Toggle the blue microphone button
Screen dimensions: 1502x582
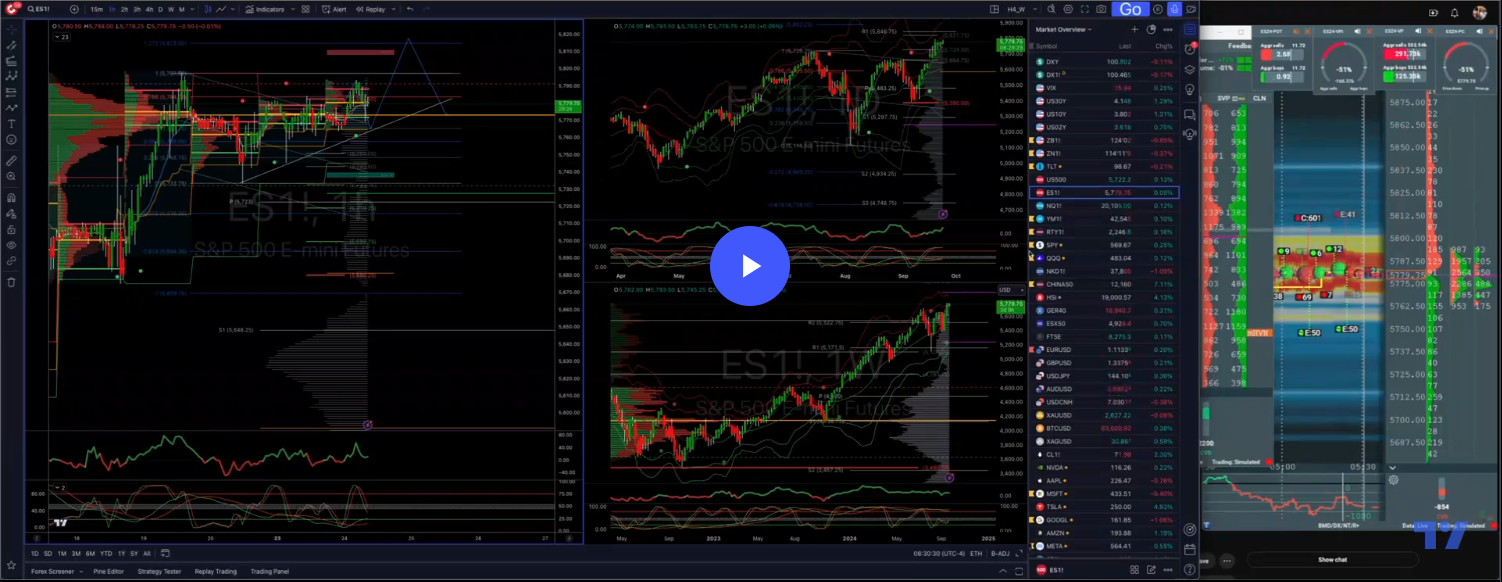click(1174, 9)
